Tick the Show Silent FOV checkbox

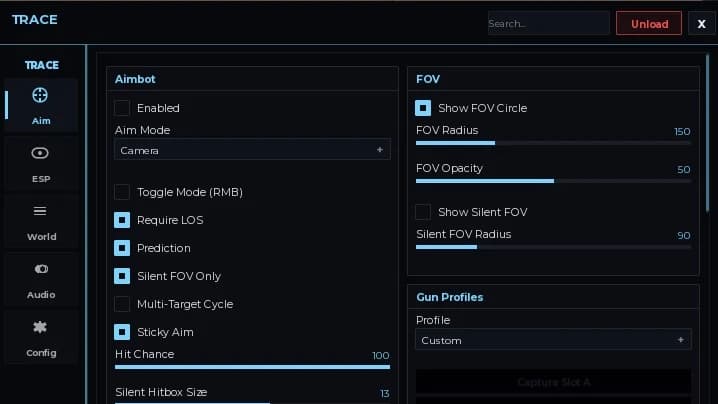click(423, 212)
